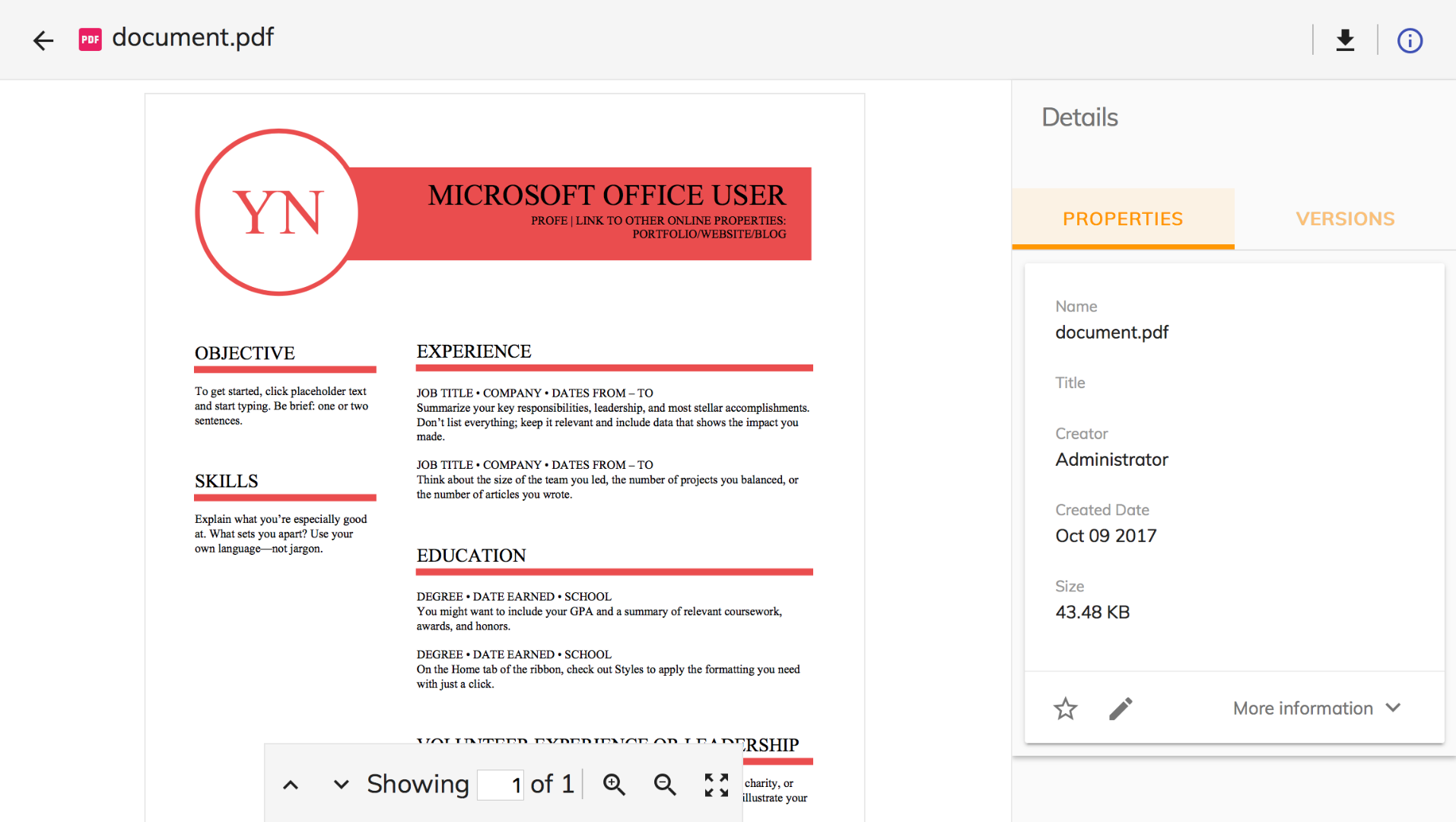Toggle the info details panel icon
Image resolution: width=1456 pixels, height=822 pixels.
click(x=1410, y=40)
